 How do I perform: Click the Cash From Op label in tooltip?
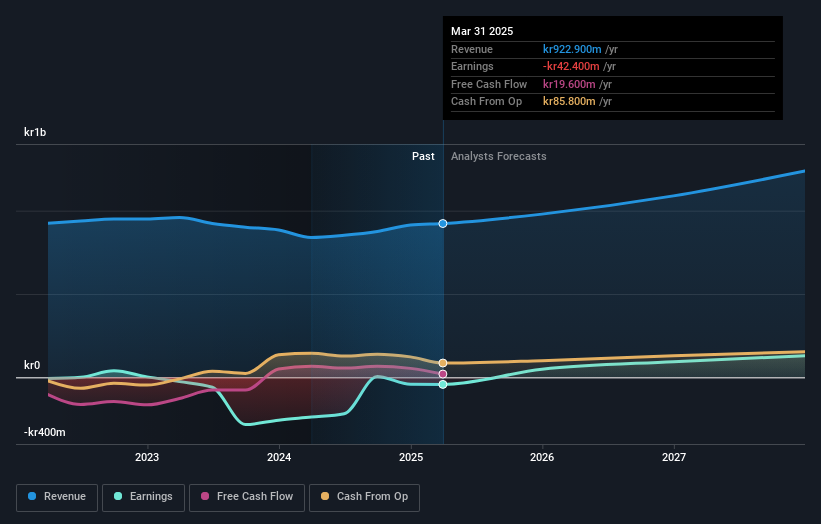tap(486, 102)
